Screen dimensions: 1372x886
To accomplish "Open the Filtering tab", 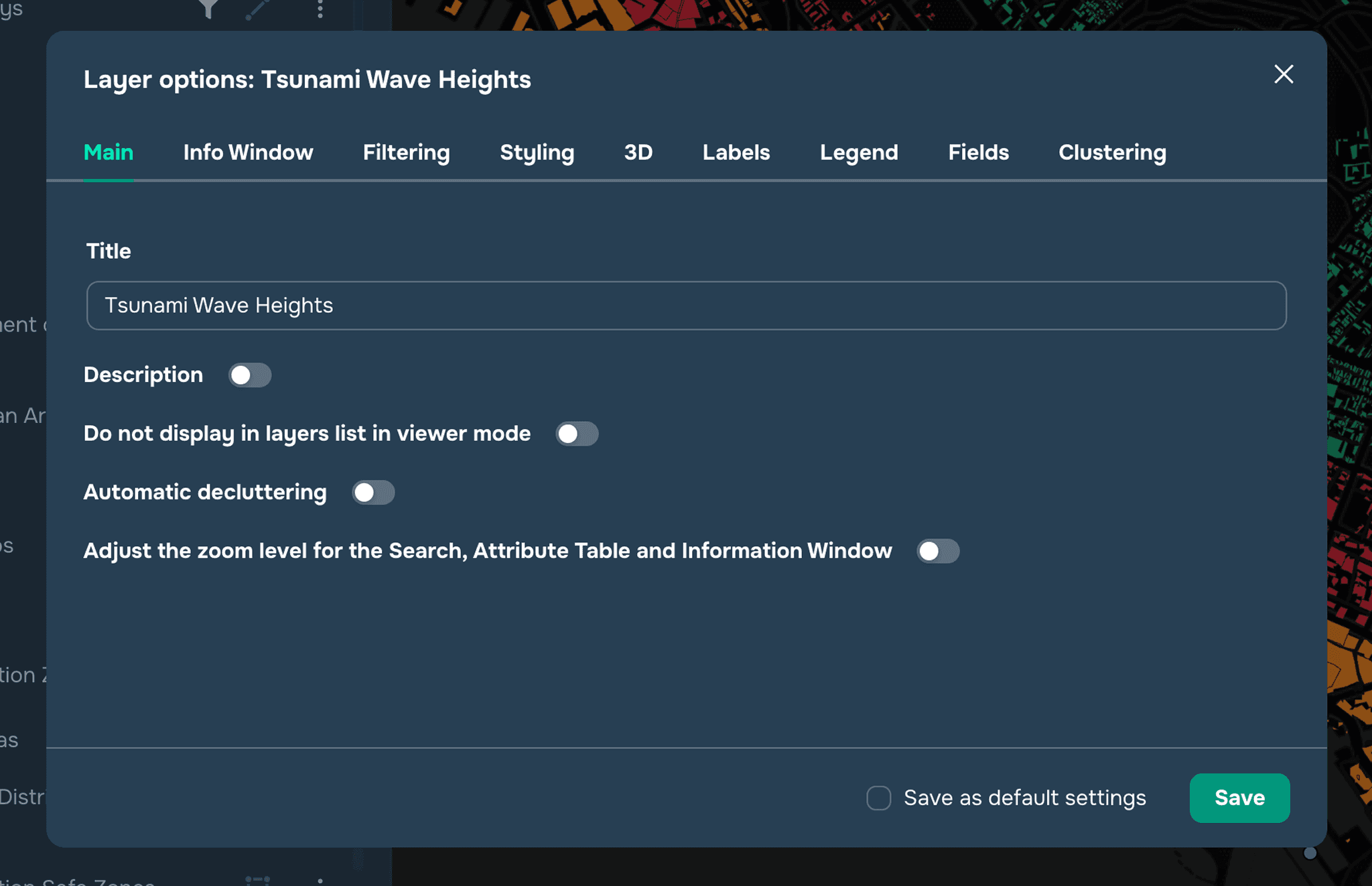I will coord(406,153).
